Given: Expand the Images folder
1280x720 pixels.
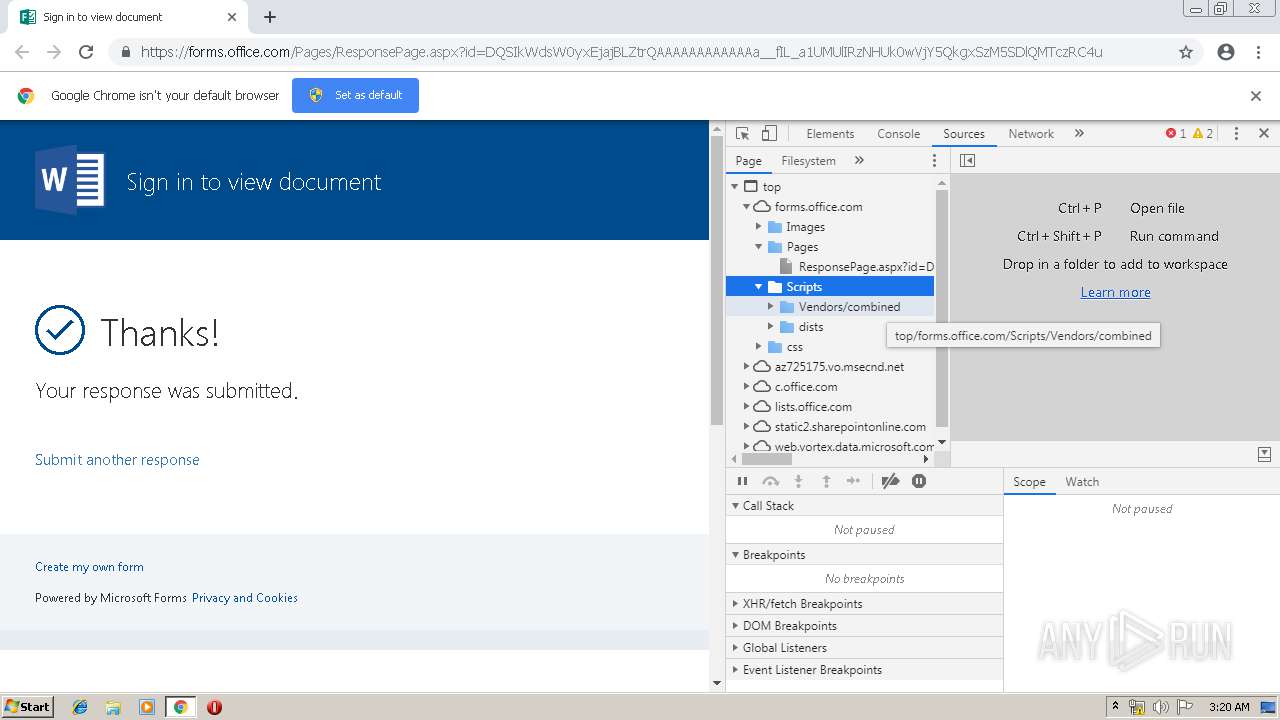Looking at the screenshot, I should click(759, 226).
